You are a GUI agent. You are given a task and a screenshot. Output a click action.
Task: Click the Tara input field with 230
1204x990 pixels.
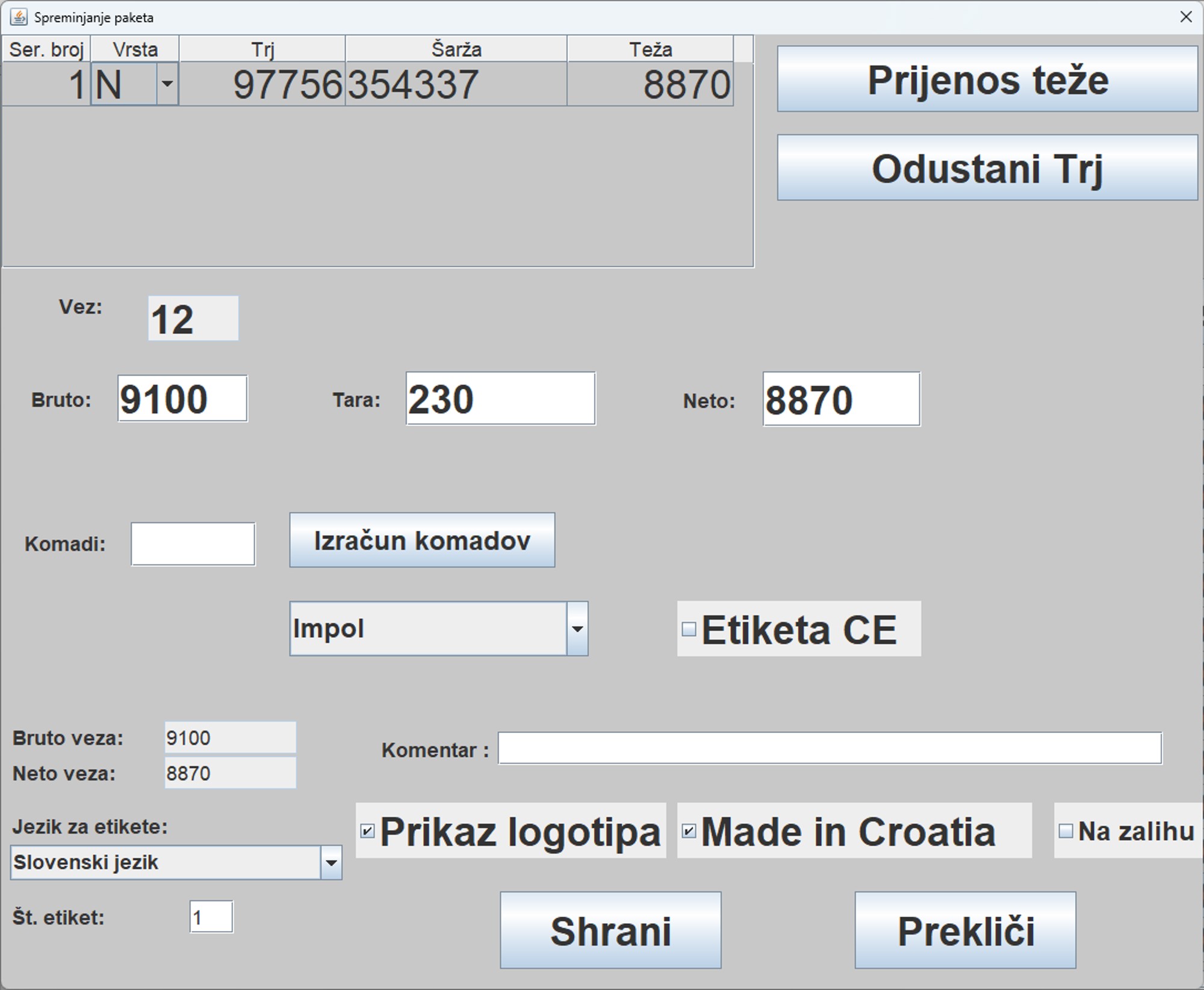pos(500,398)
